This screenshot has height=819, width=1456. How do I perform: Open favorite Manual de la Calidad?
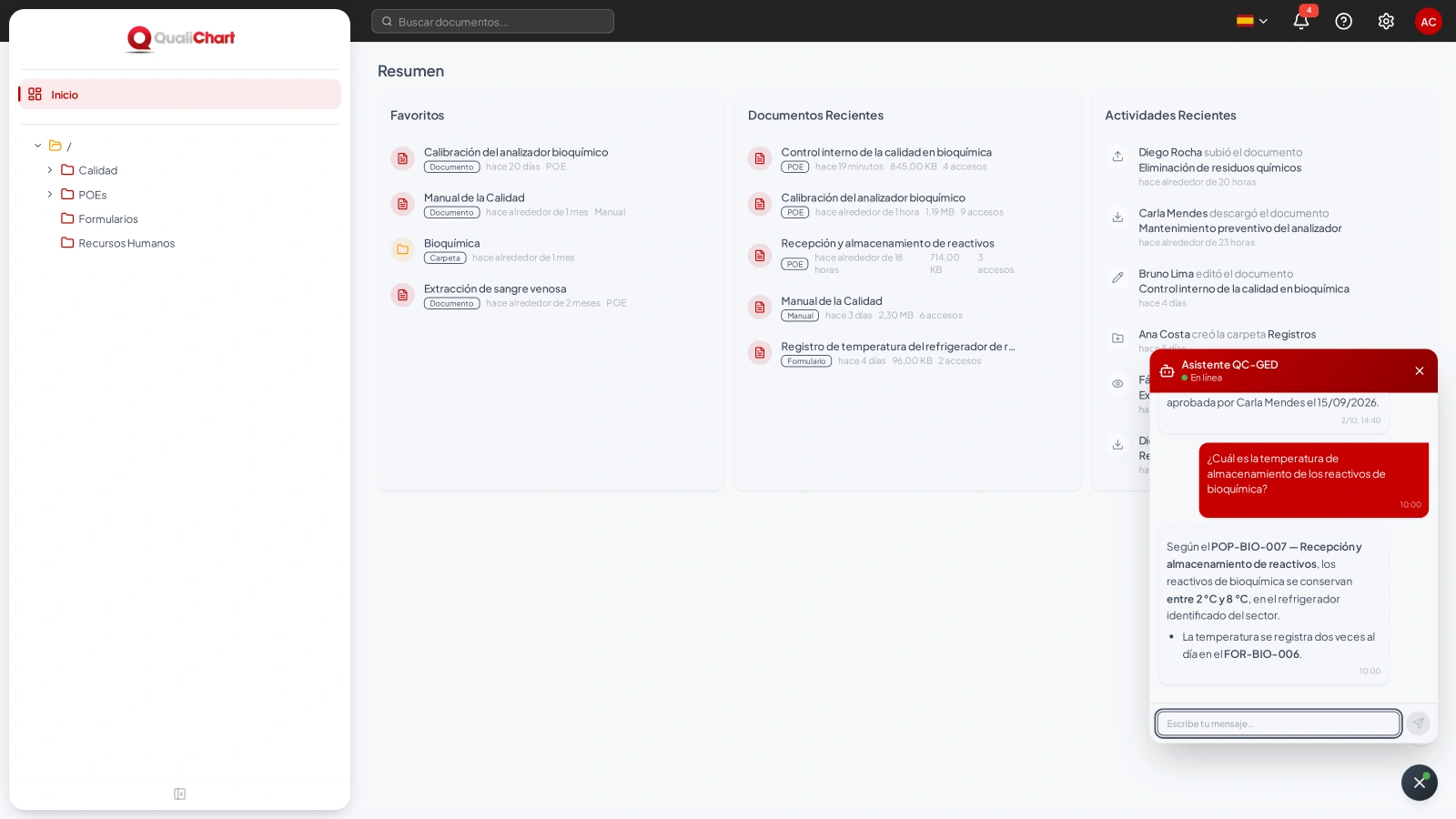[x=474, y=197]
